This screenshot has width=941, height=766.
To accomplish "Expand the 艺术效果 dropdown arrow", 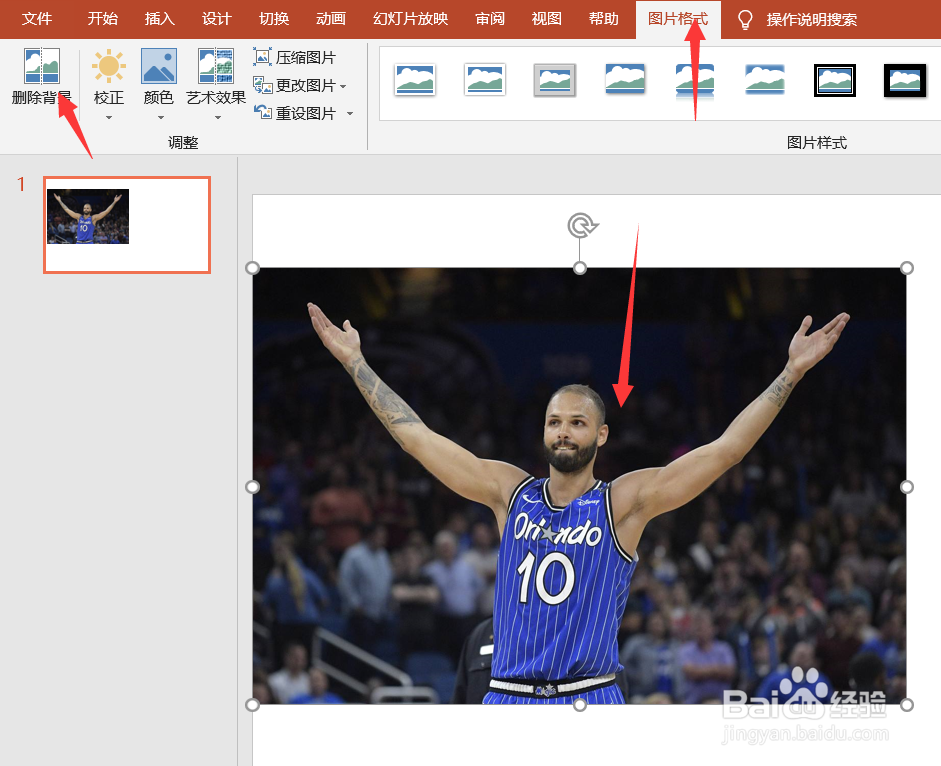I will [218, 118].
